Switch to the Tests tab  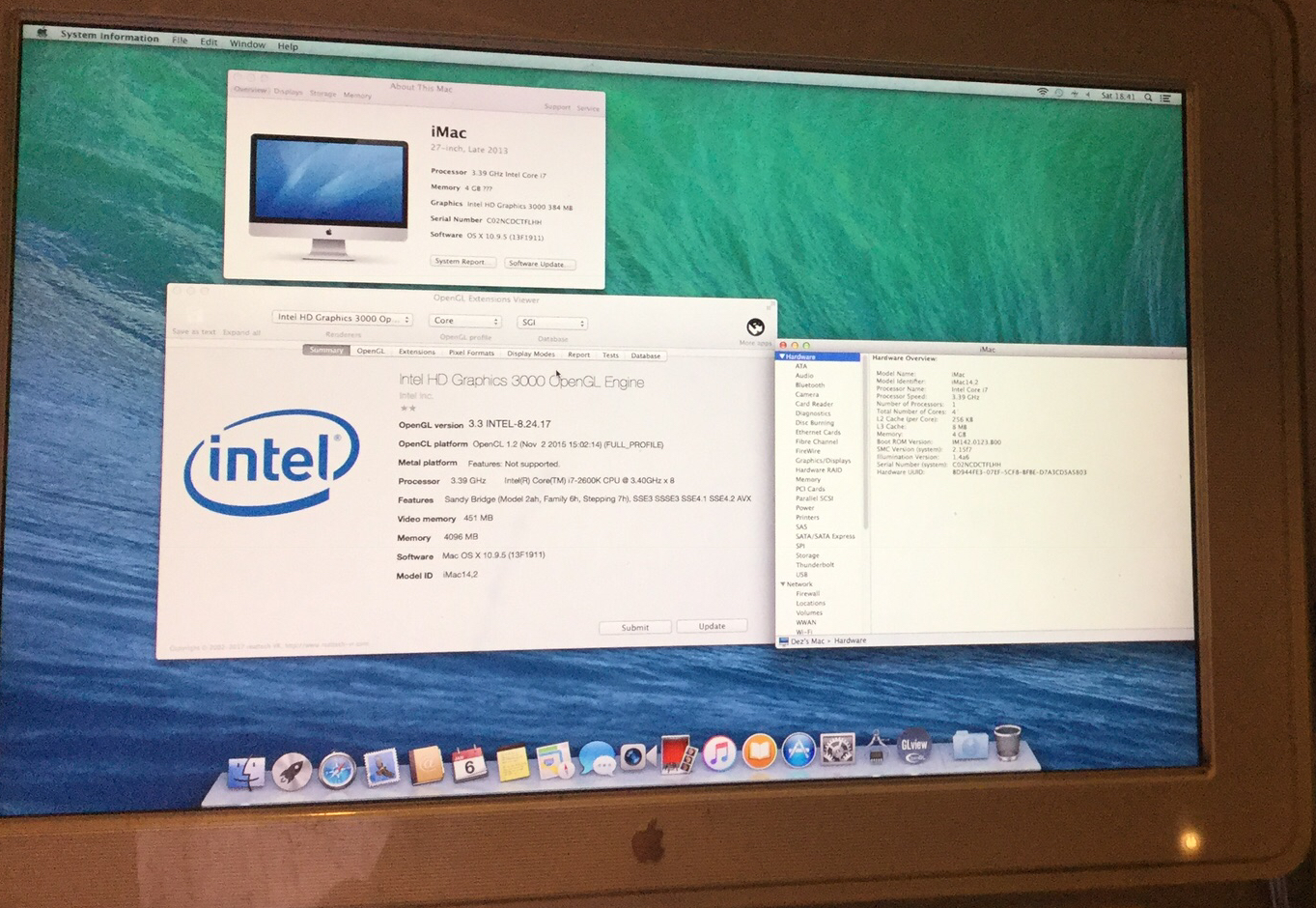[610, 355]
